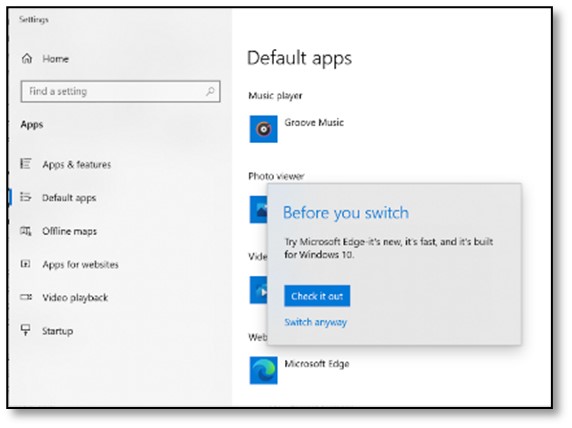Click the Default apps sidebar icon

point(26,197)
